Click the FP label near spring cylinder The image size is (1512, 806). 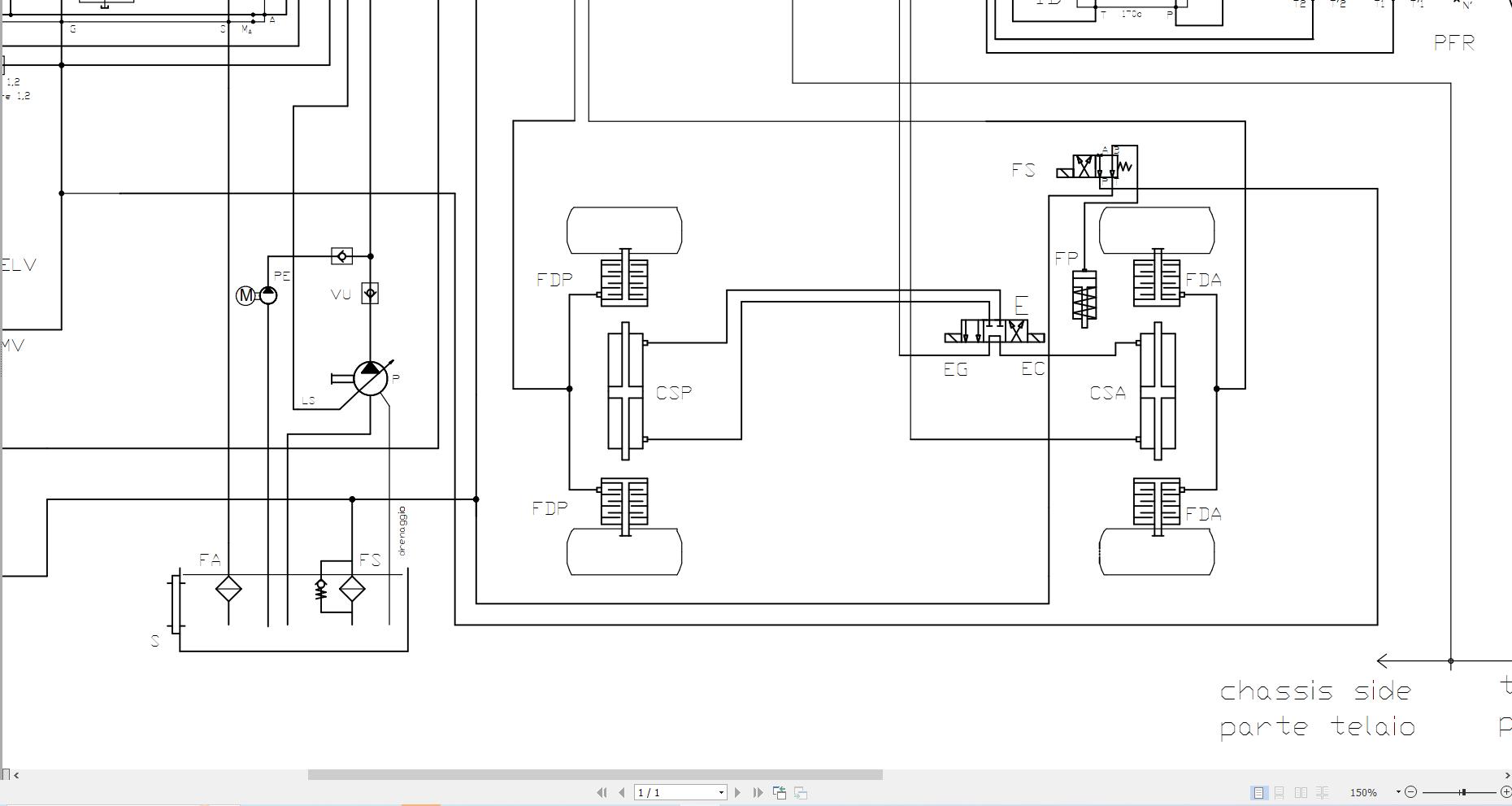pyautogui.click(x=1066, y=259)
